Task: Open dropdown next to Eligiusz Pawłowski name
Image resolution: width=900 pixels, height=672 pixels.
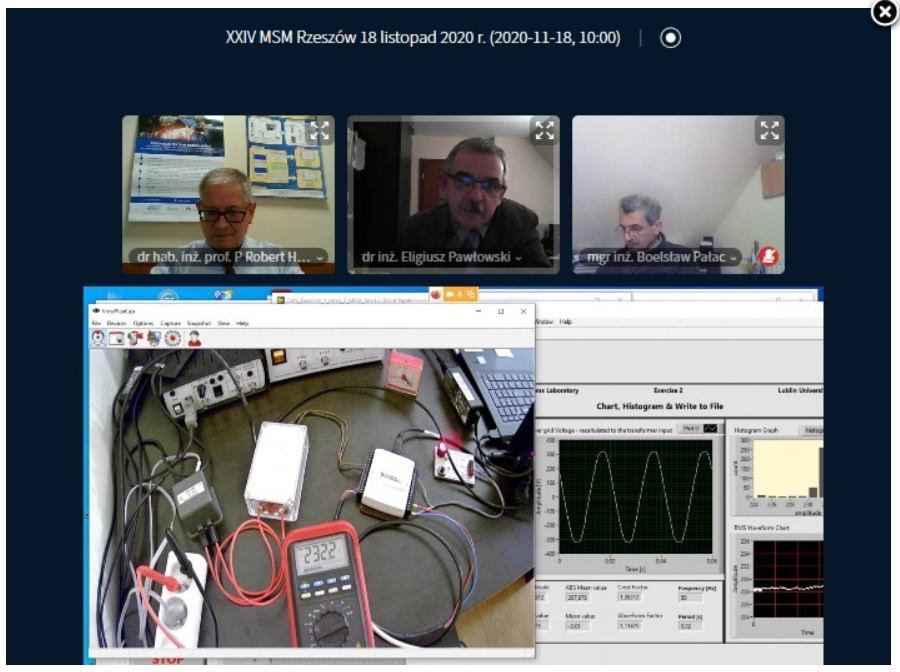Action: (518, 258)
